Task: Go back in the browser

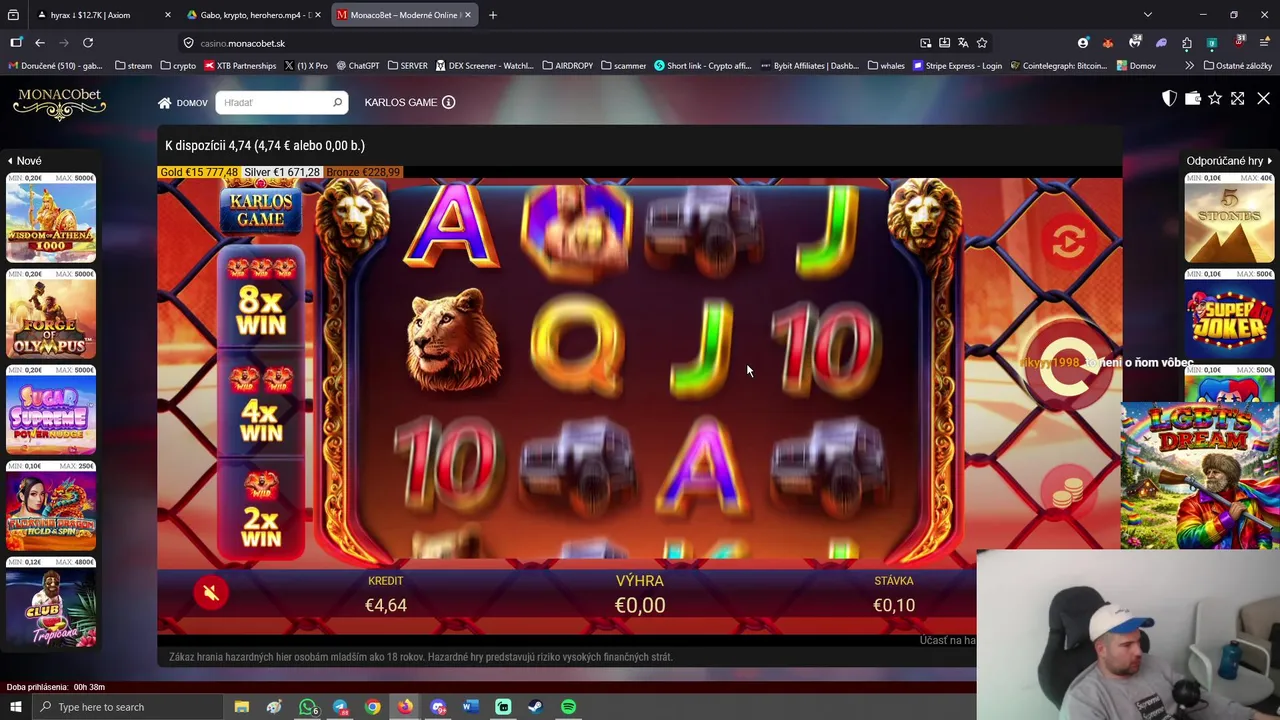Action: point(40,43)
